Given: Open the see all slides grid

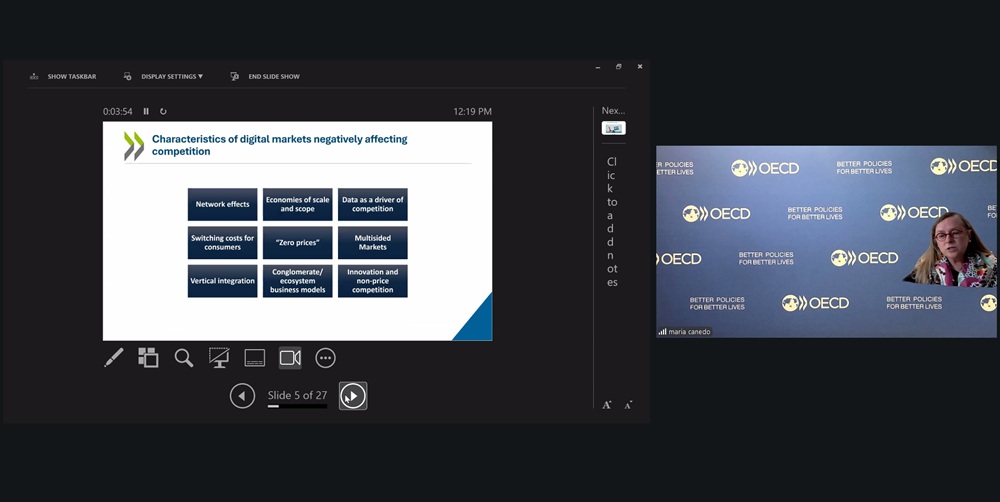Looking at the screenshot, I should point(148,358).
